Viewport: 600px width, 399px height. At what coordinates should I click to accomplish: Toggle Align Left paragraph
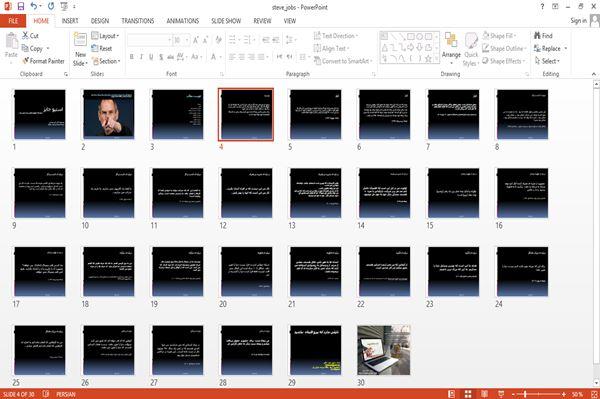[232, 57]
